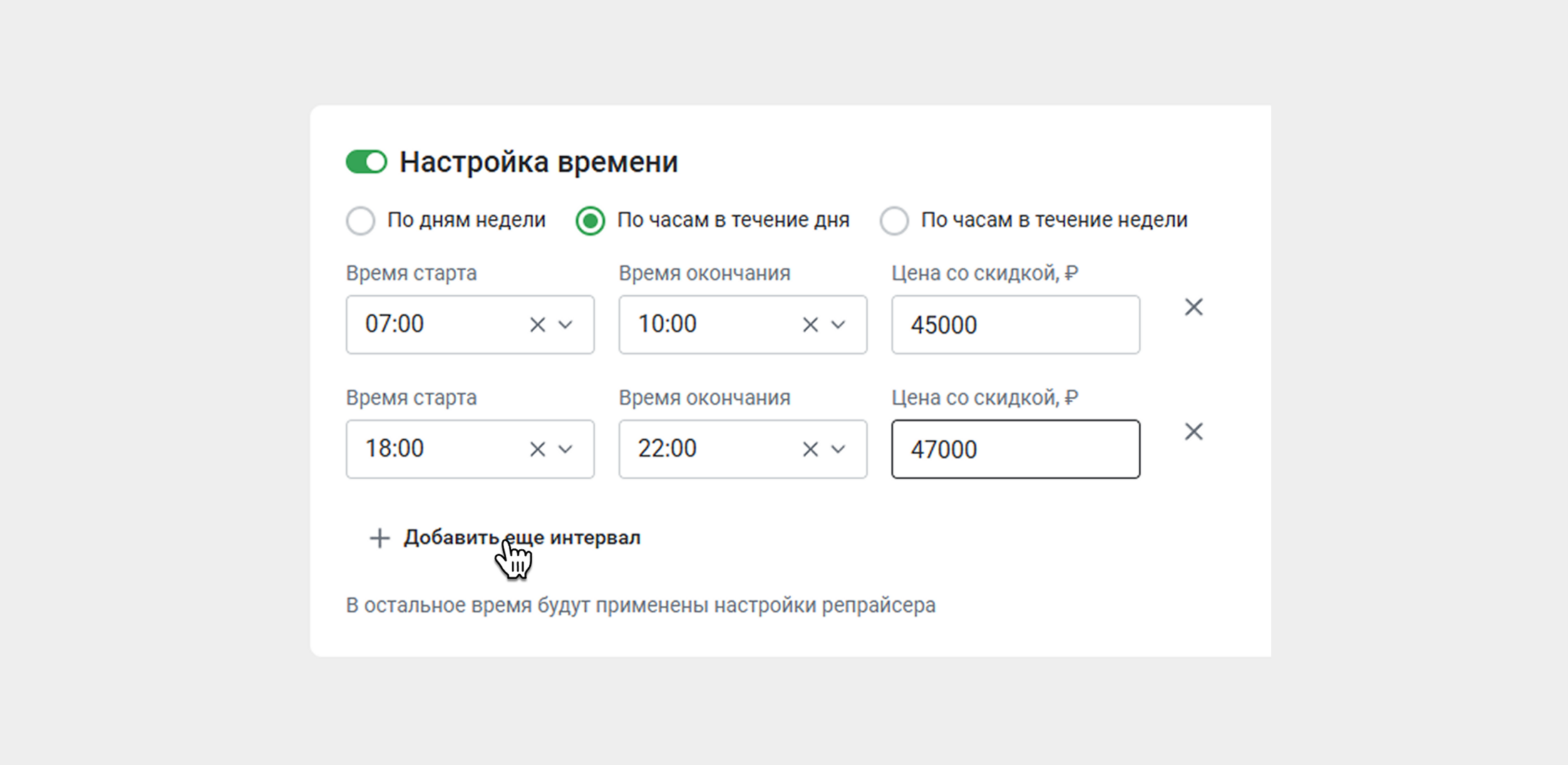Click inside the 07:00 start time box
1568x765 pixels.
pyautogui.click(x=435, y=325)
